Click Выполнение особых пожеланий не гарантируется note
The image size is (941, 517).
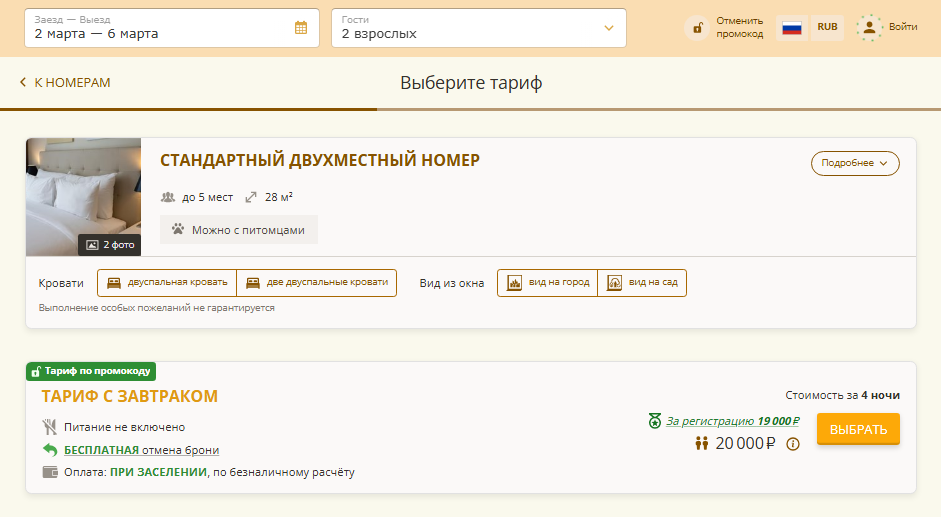[157, 308]
